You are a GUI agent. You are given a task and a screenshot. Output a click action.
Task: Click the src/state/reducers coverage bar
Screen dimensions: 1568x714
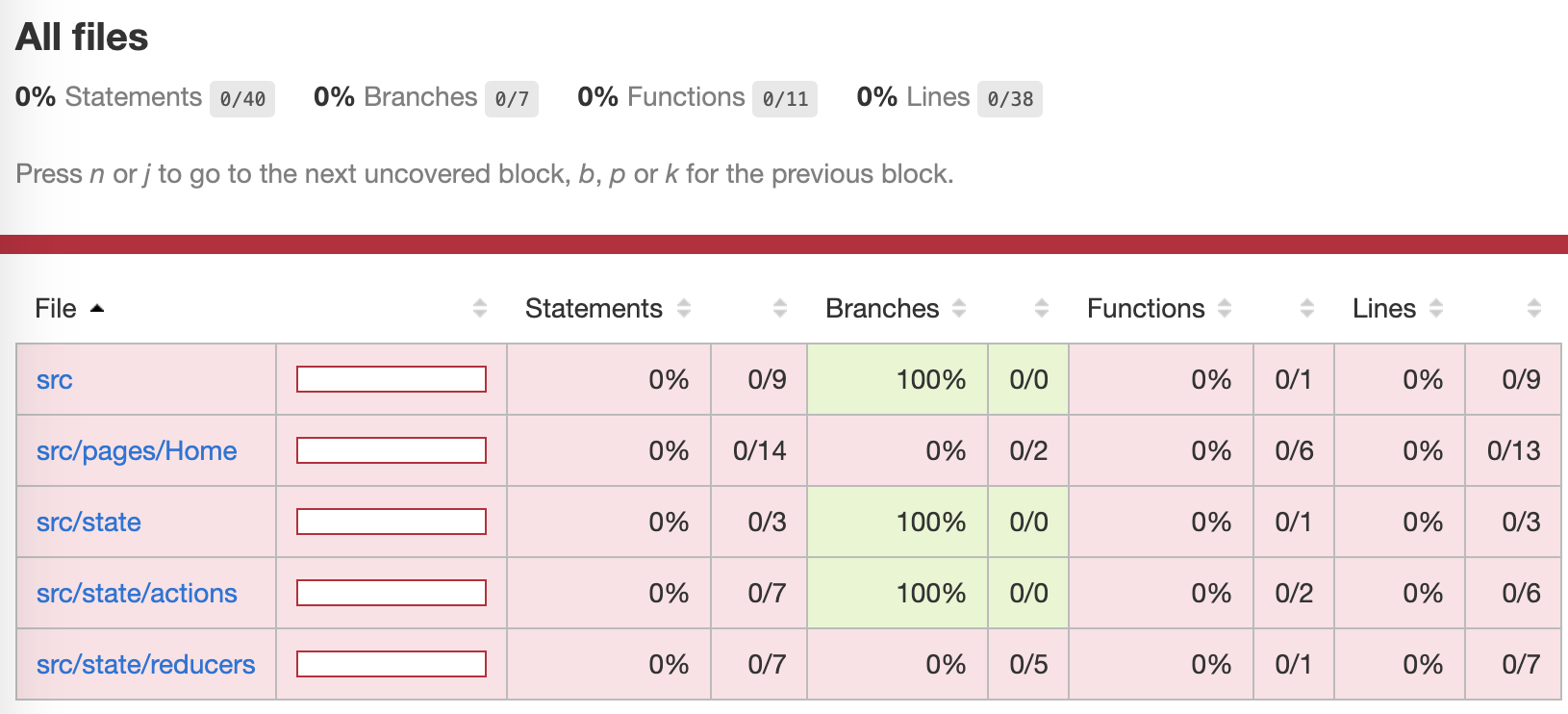392,664
